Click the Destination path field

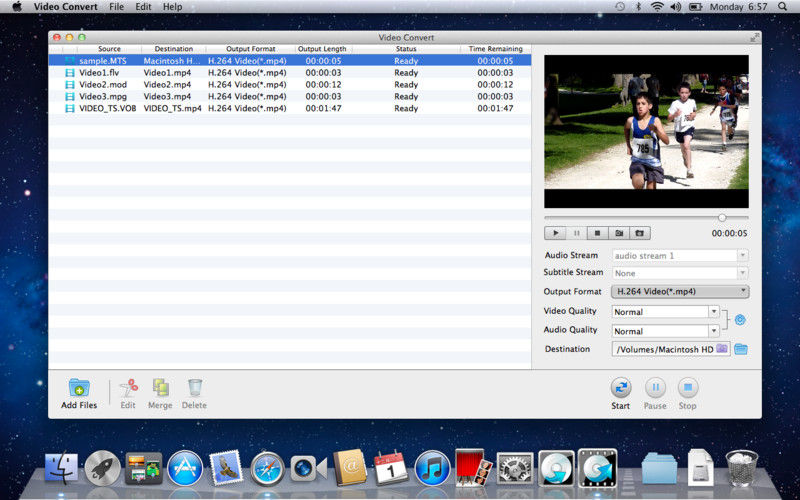[x=671, y=349]
